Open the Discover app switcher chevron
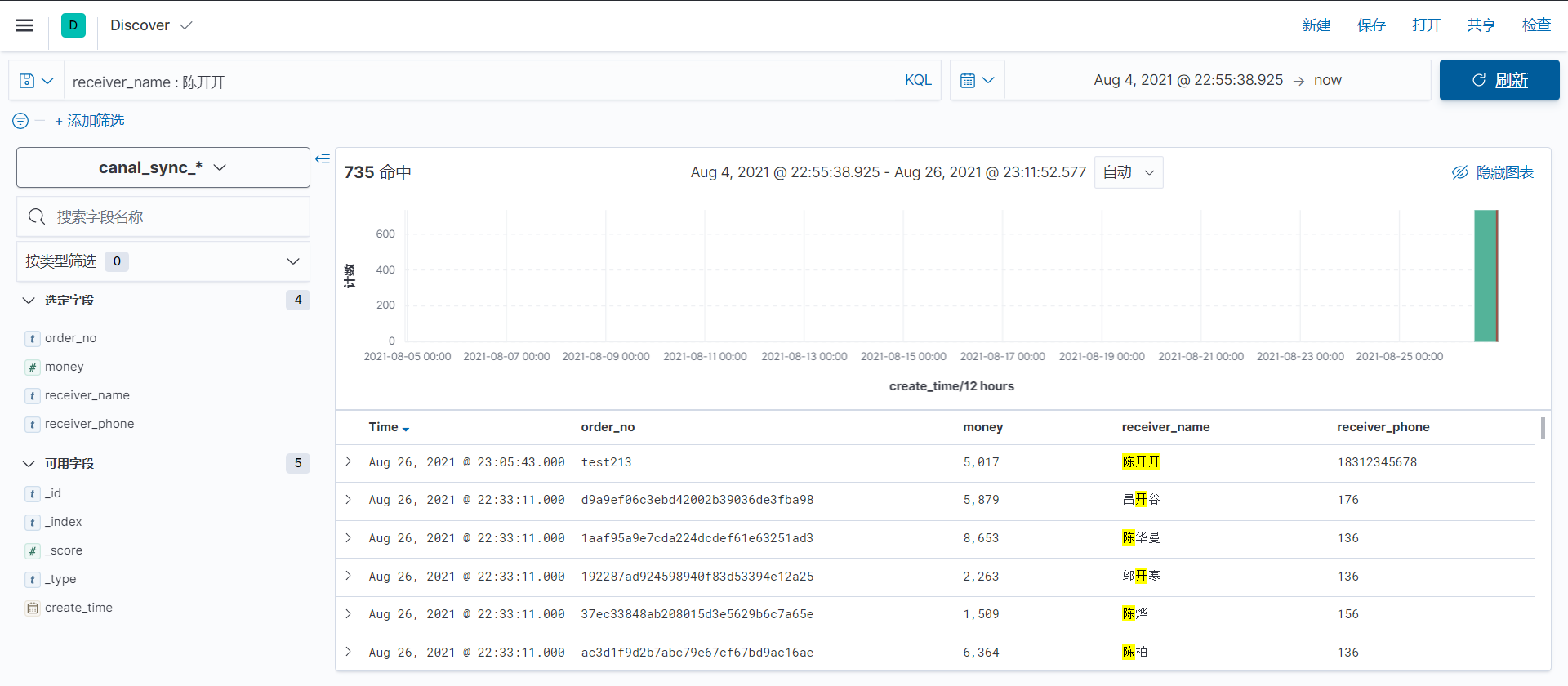Viewport: 1568px width, 686px height. tap(186, 25)
